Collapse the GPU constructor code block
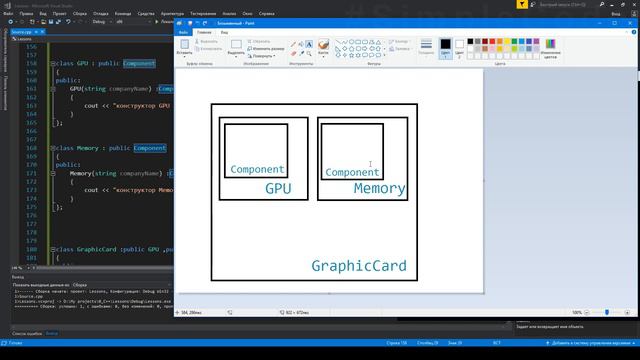 pos(53,89)
